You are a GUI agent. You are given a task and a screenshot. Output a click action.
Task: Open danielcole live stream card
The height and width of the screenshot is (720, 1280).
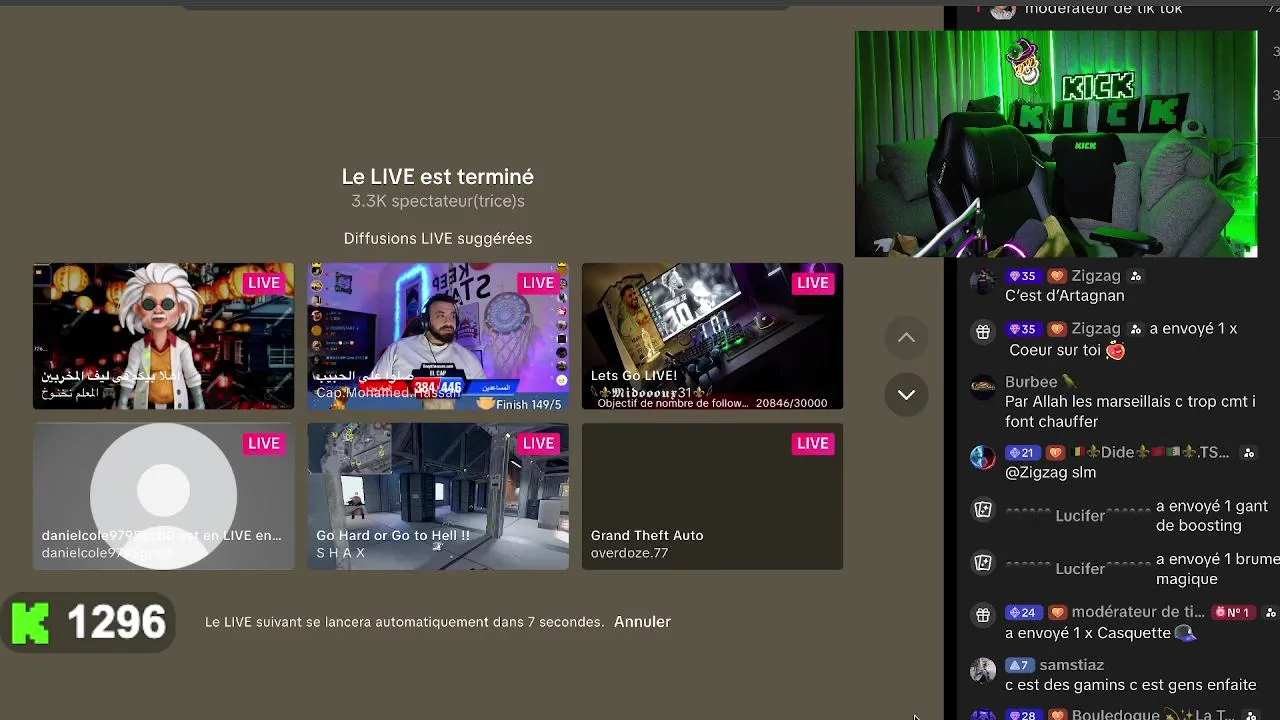[x=164, y=496]
